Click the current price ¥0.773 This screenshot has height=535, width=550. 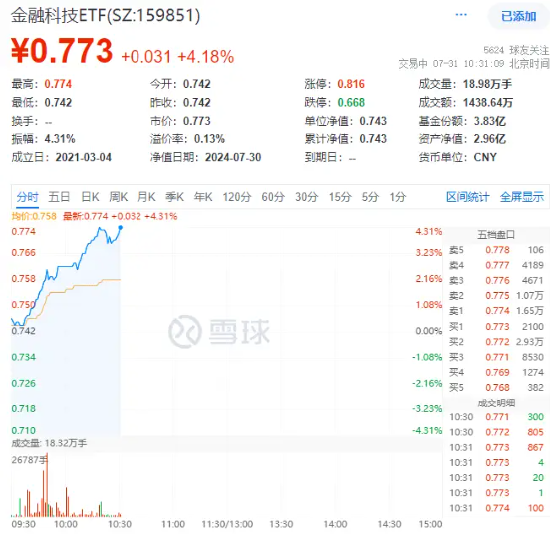coord(62,51)
